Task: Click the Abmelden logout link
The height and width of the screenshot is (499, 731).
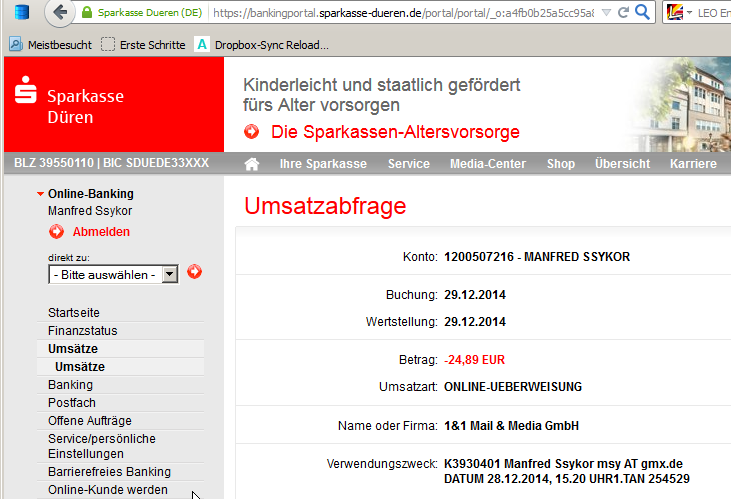Action: coord(100,232)
